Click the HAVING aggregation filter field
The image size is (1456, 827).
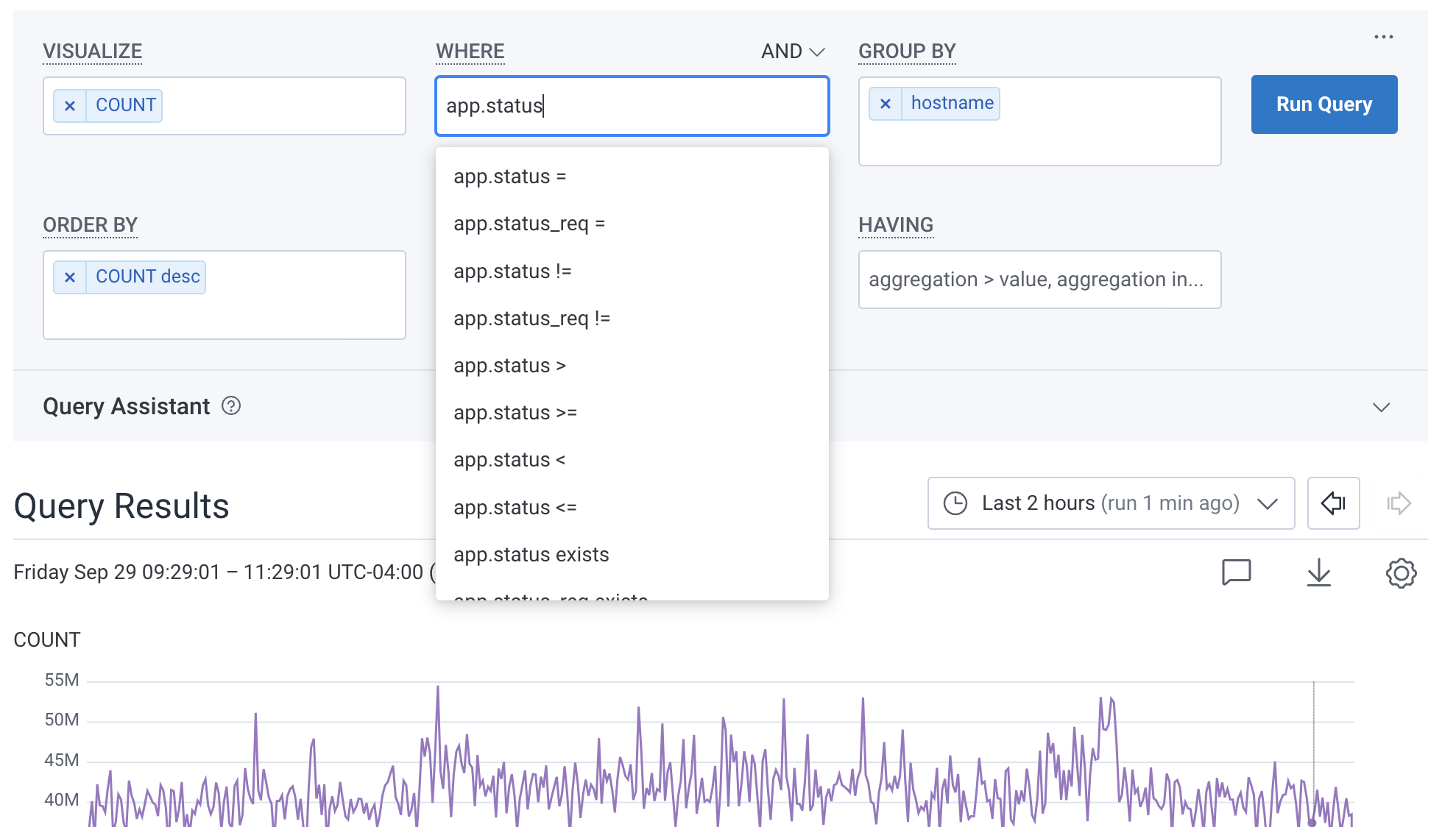(1039, 280)
